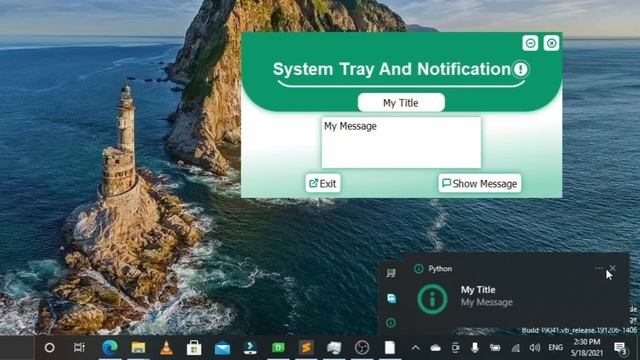Open File Explorer from the taskbar
640x360 pixels.
click(138, 348)
